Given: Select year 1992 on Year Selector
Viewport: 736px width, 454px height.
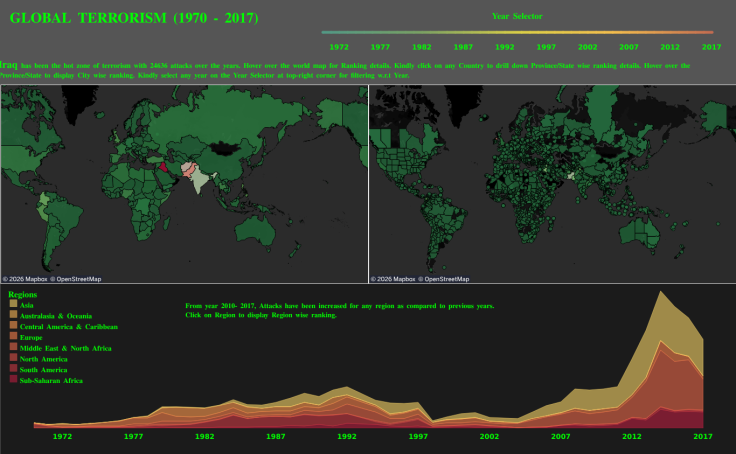Looking at the screenshot, I should pyautogui.click(x=505, y=46).
